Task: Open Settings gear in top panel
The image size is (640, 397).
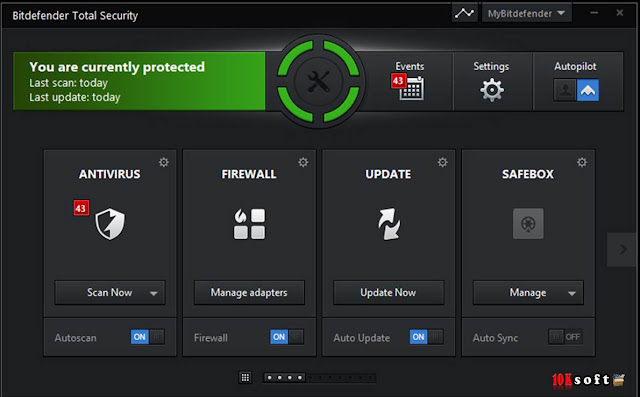Action: coord(492,90)
